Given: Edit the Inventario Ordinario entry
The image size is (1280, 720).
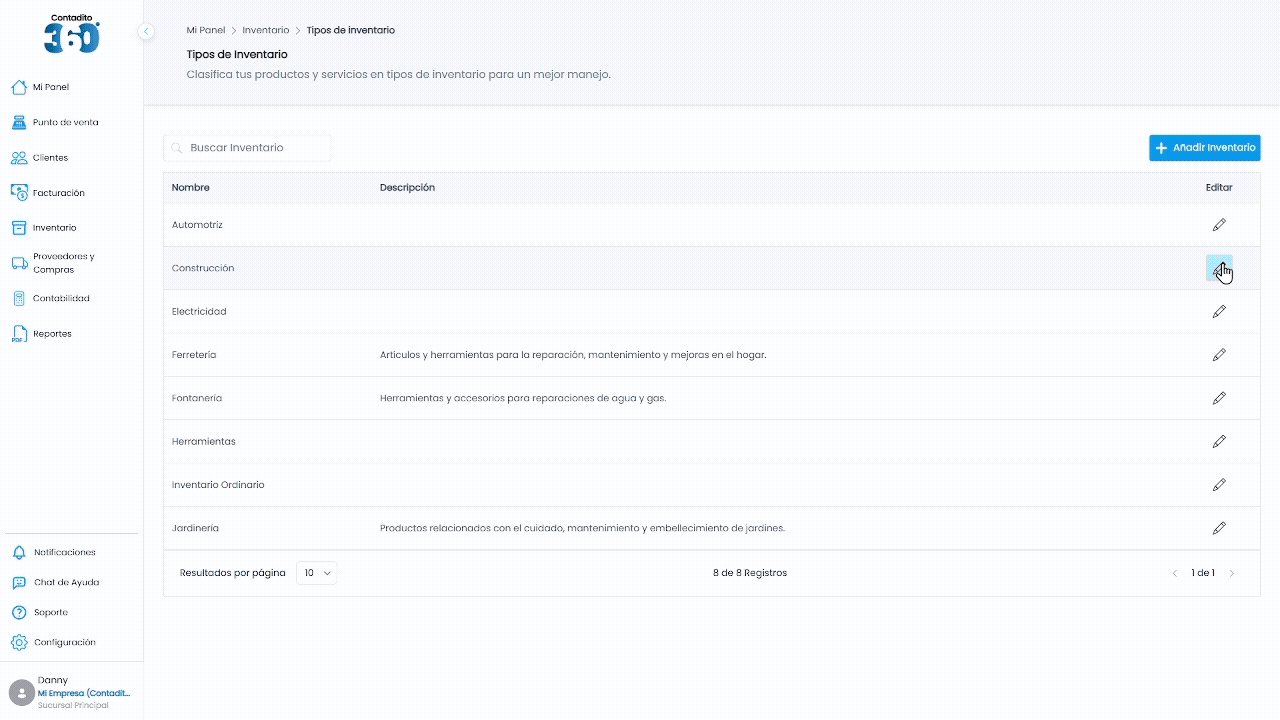Looking at the screenshot, I should pos(1219,485).
